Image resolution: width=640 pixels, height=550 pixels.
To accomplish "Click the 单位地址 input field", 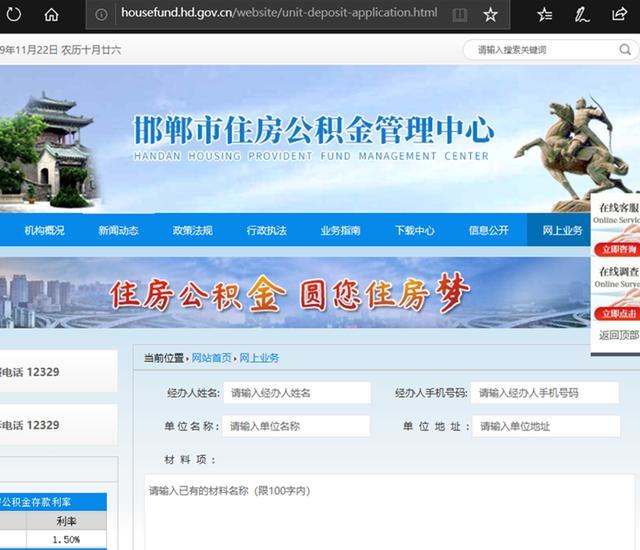I will click(546, 426).
